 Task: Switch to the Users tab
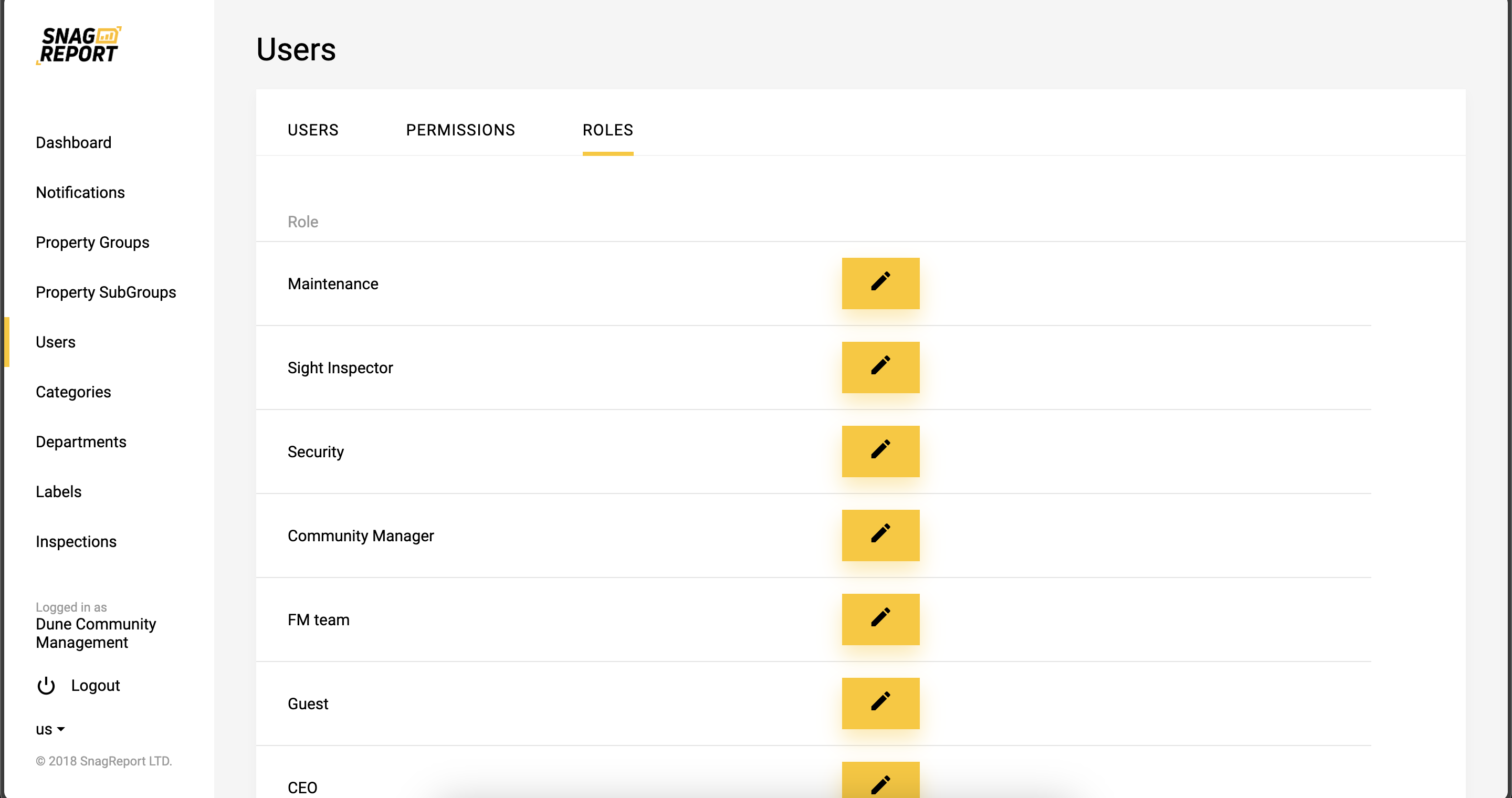click(313, 130)
